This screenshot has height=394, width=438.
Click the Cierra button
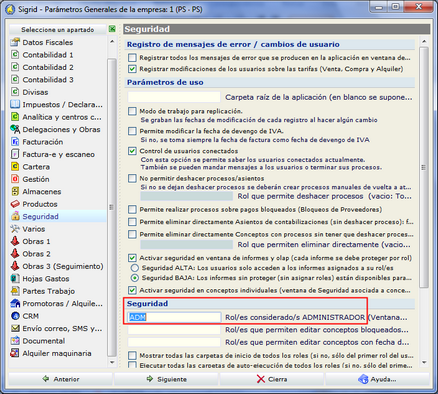[271, 379]
